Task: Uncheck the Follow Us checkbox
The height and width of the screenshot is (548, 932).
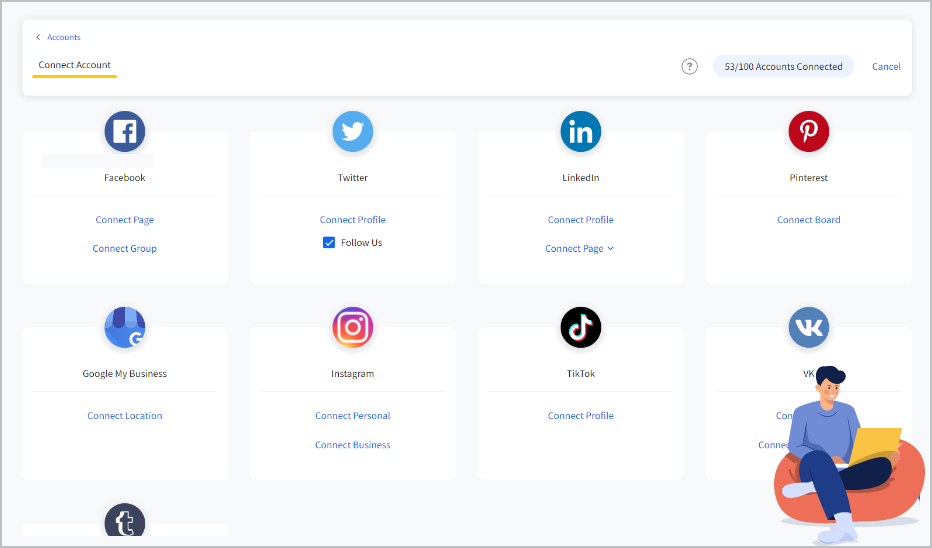Action: tap(329, 242)
